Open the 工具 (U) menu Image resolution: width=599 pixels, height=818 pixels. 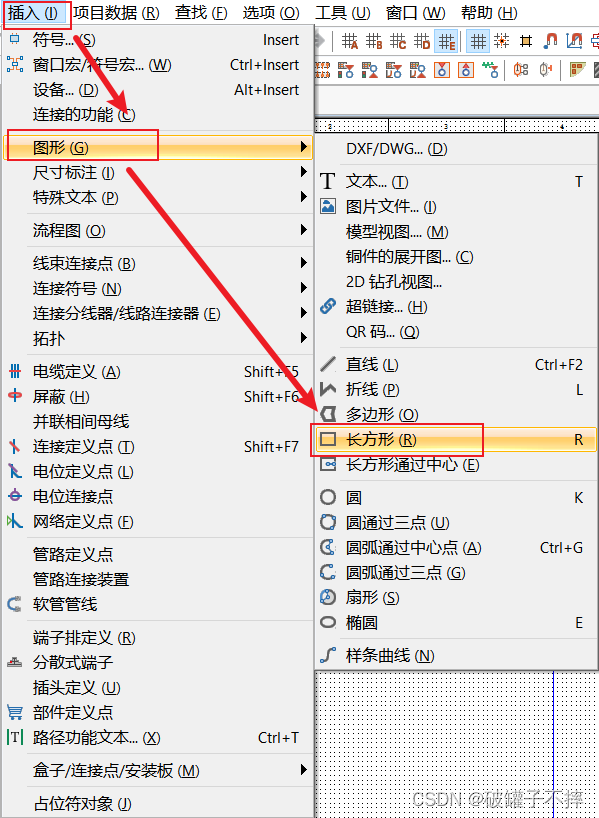click(x=342, y=13)
